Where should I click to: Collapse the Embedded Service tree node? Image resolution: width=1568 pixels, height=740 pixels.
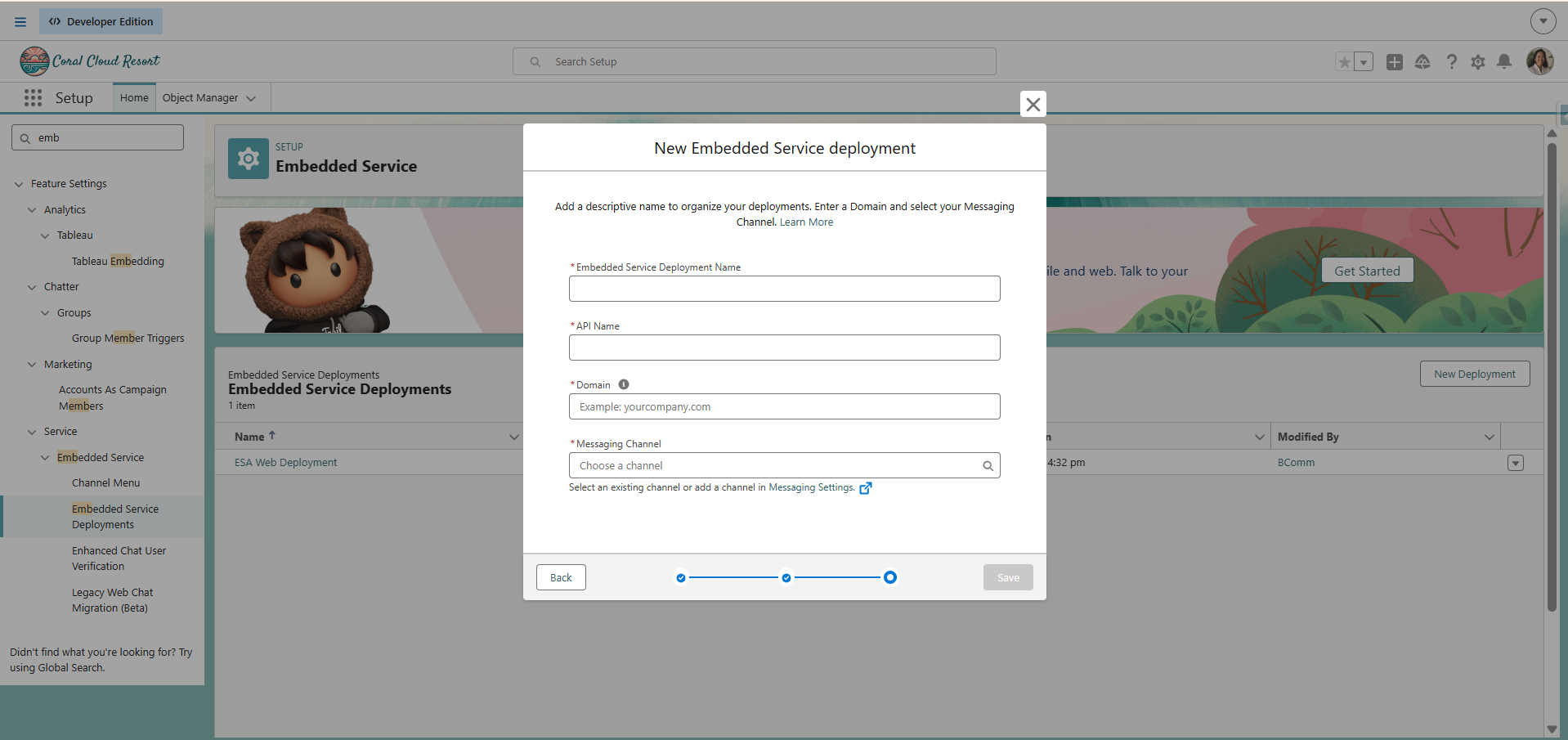pyautogui.click(x=45, y=458)
